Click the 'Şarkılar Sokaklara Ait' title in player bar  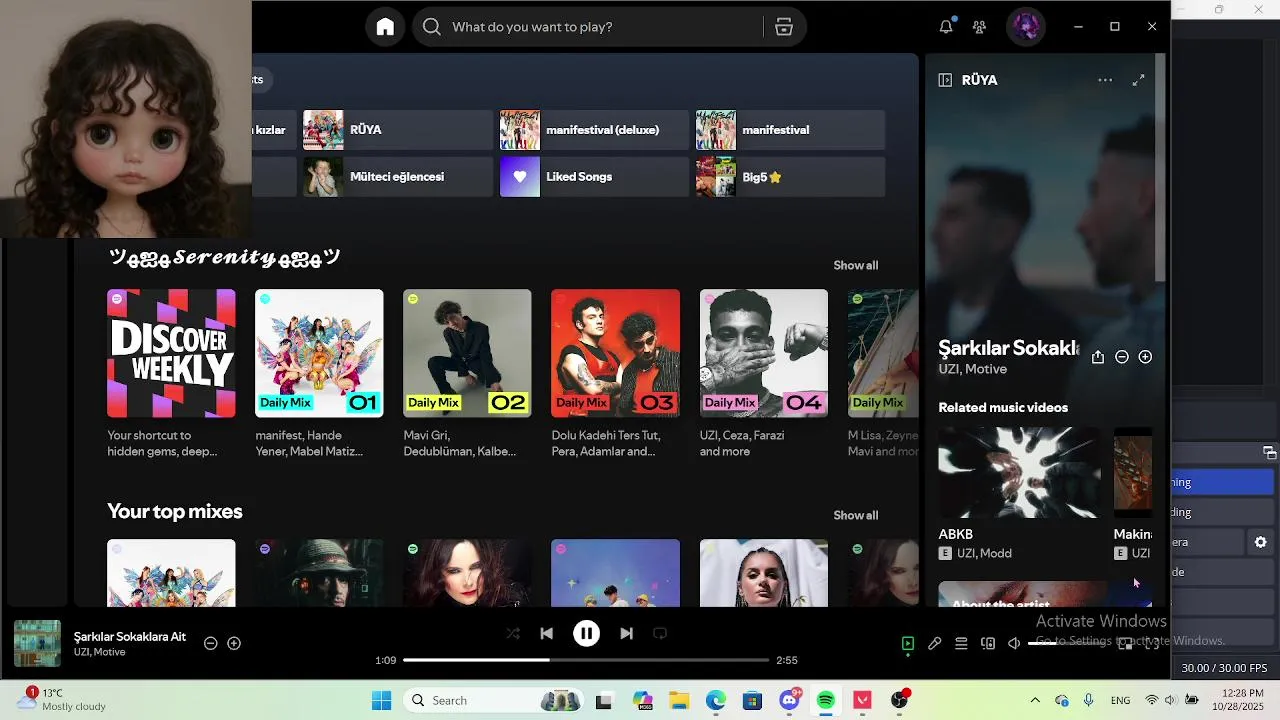click(x=130, y=636)
